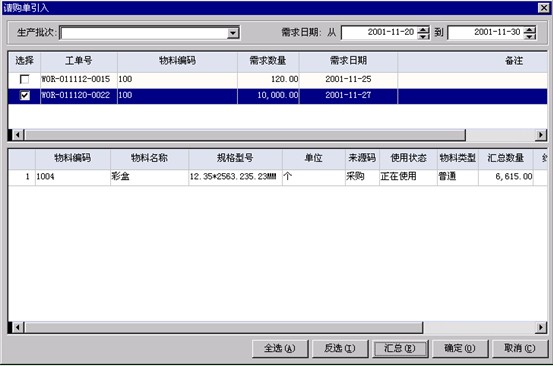Screen dimensions: 553x366
Task: Cancel with the 取消(C) button
Action: 520,349
